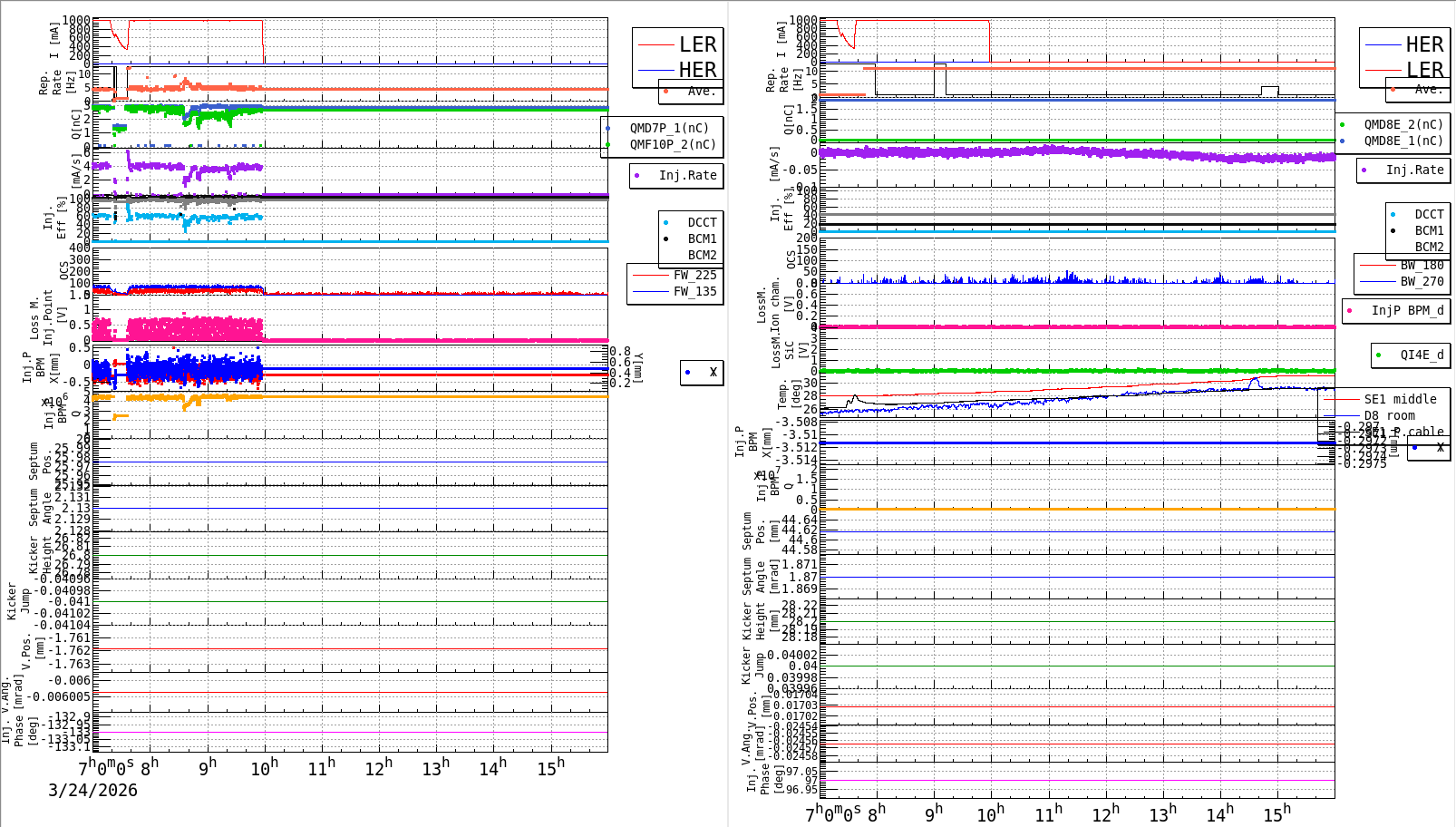Click the 15h time tick of the left plot

pyautogui.click(x=550, y=768)
